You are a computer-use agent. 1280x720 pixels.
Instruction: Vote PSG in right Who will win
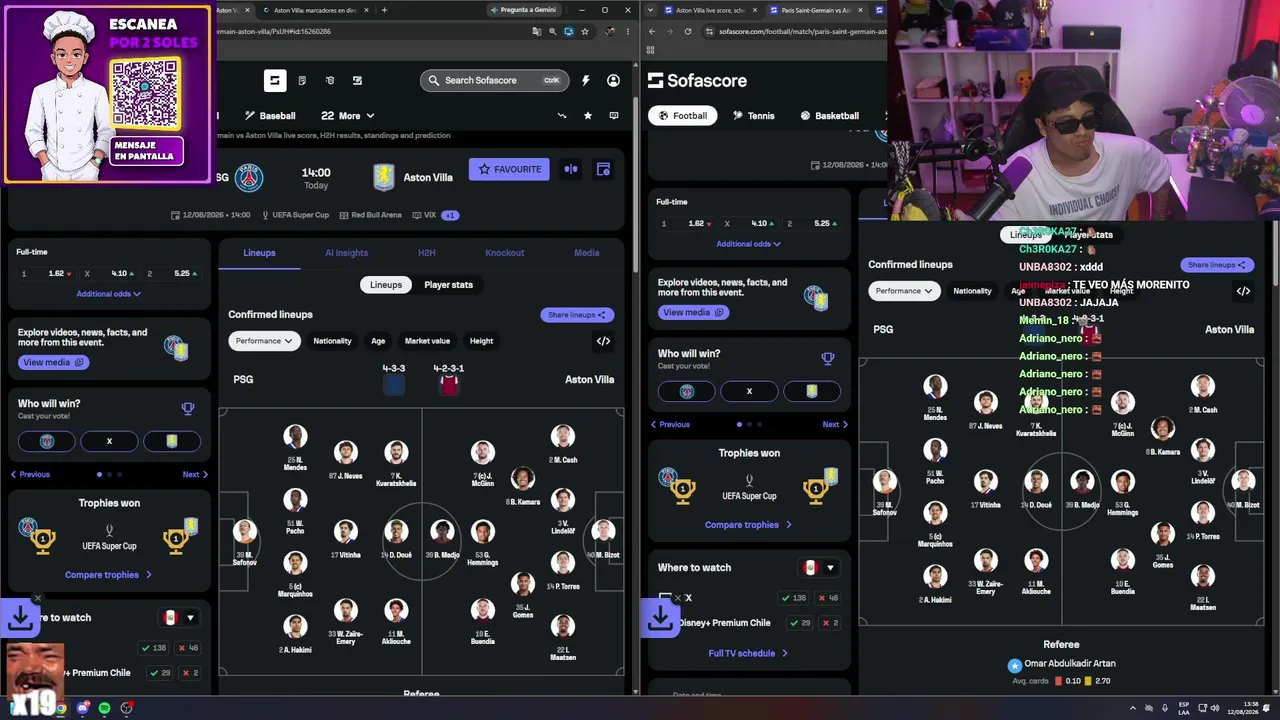(x=686, y=391)
